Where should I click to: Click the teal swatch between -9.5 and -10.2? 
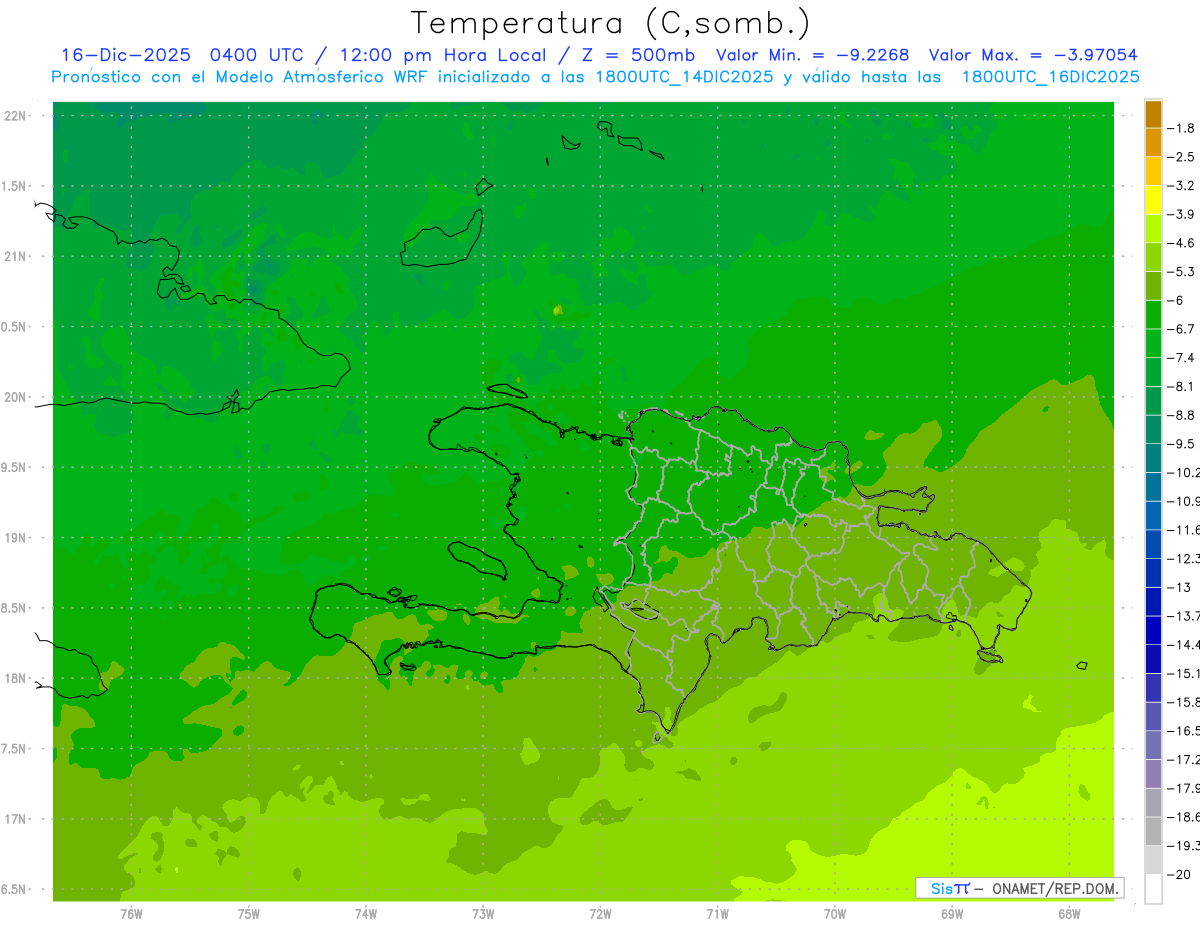pyautogui.click(x=1153, y=458)
